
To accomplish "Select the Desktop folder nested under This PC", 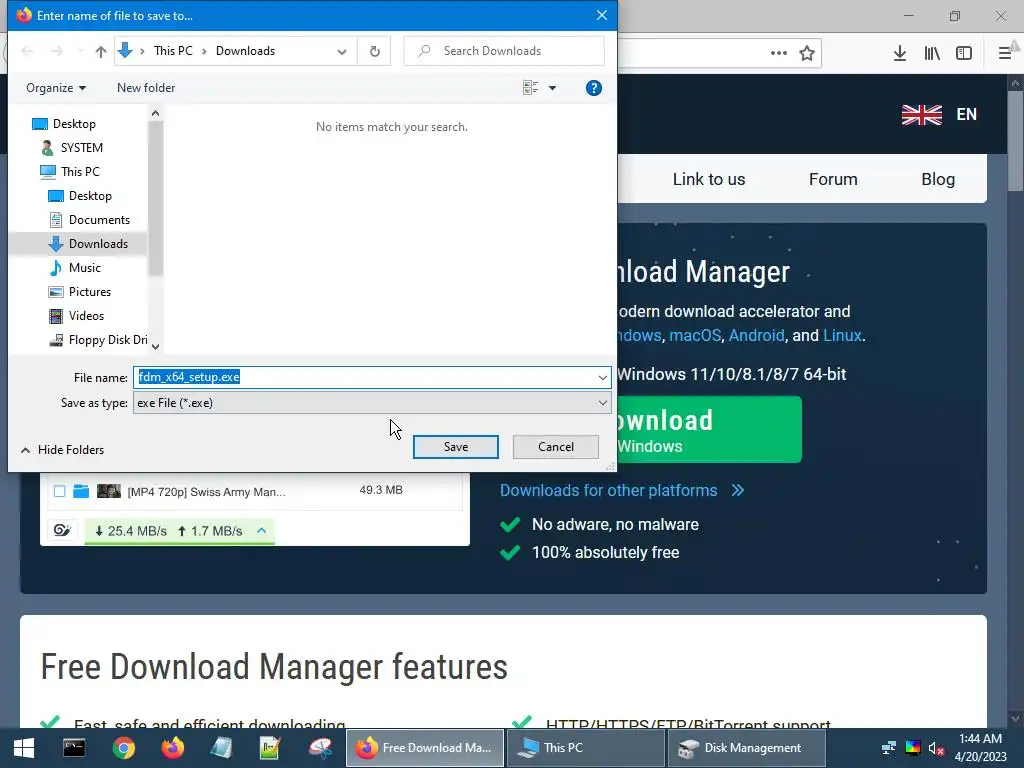I will click(x=80, y=196).
